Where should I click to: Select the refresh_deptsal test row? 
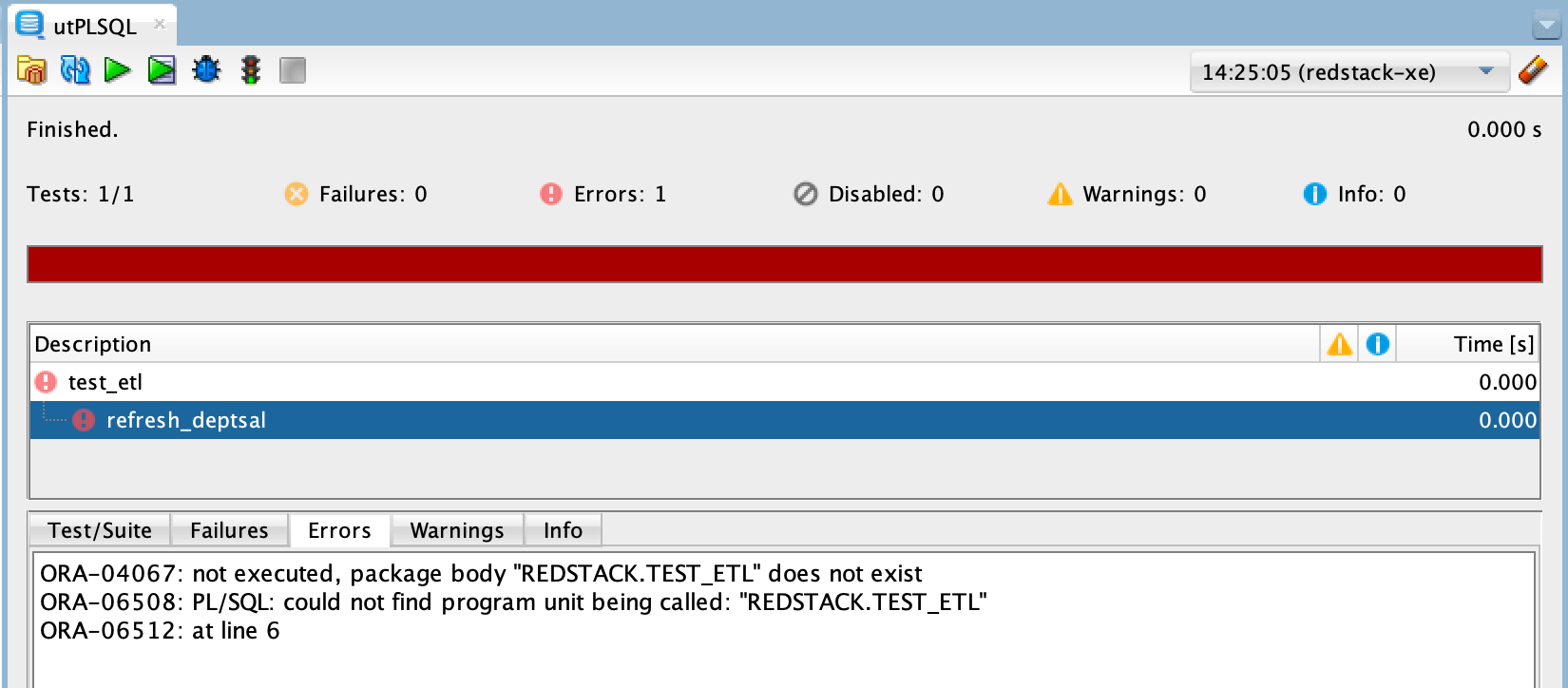(x=785, y=420)
